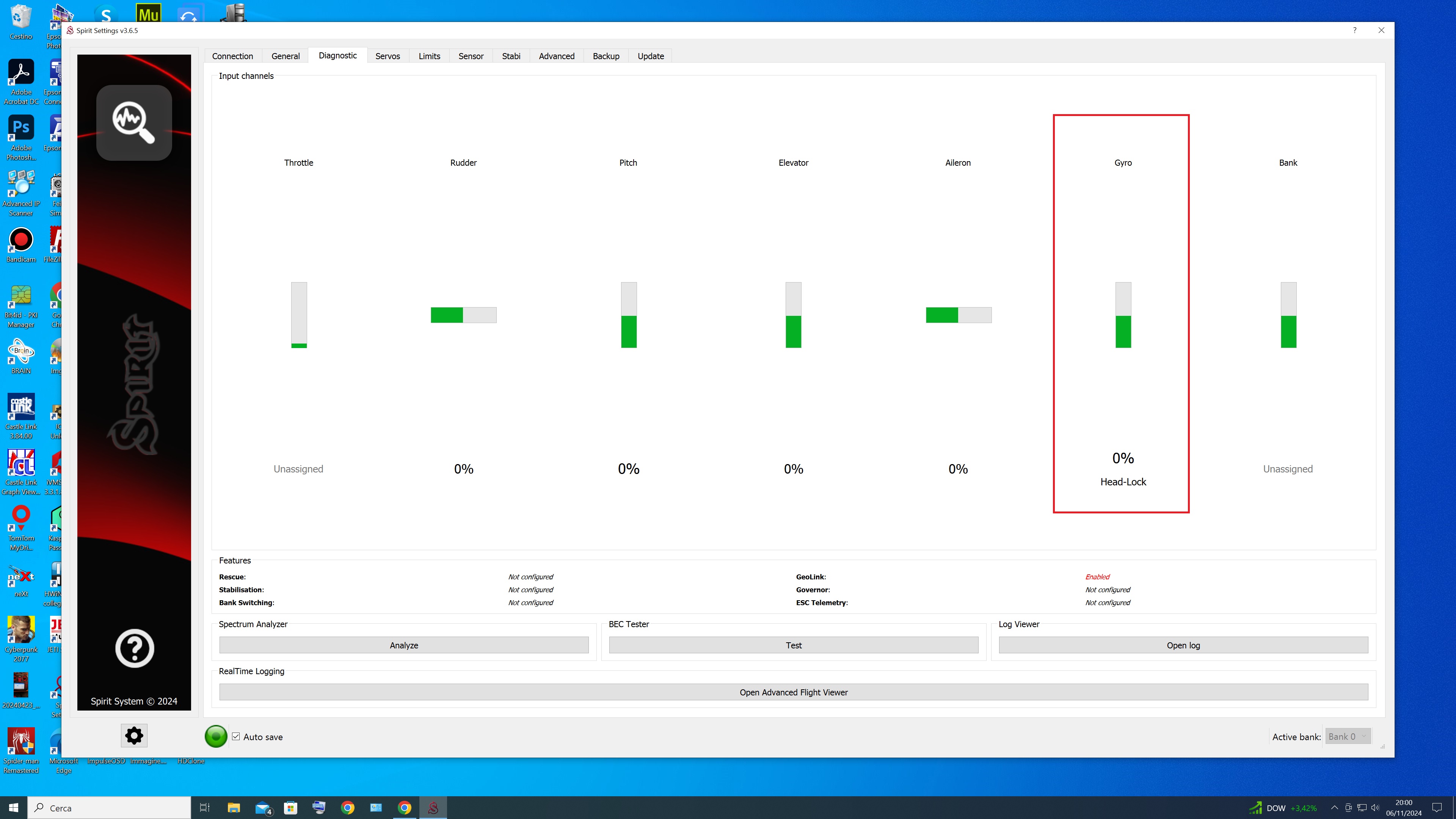This screenshot has height=819, width=1456.
Task: Switch to the Stabi tab
Action: pyautogui.click(x=510, y=56)
